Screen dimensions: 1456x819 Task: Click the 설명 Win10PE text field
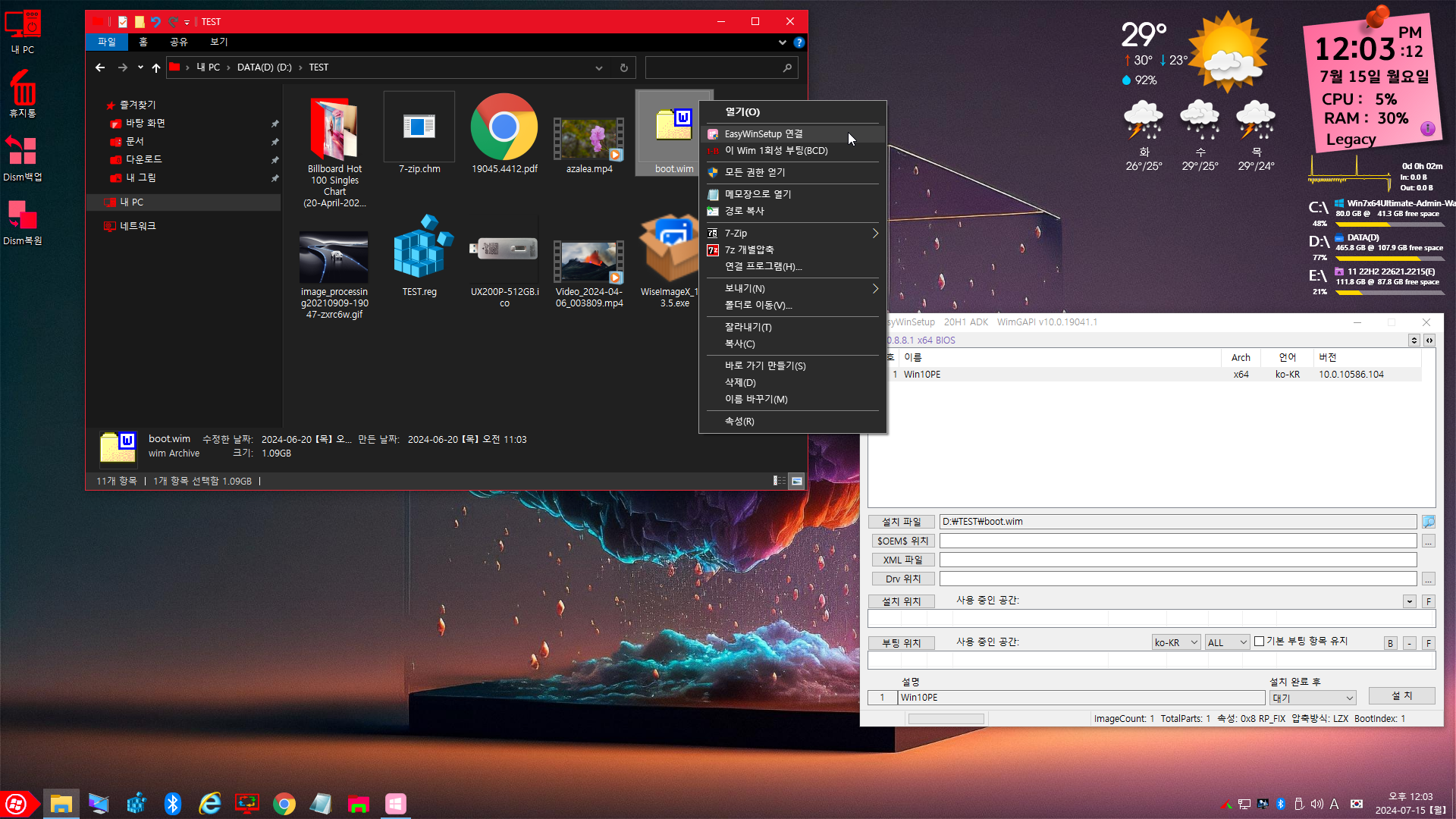coord(1081,698)
